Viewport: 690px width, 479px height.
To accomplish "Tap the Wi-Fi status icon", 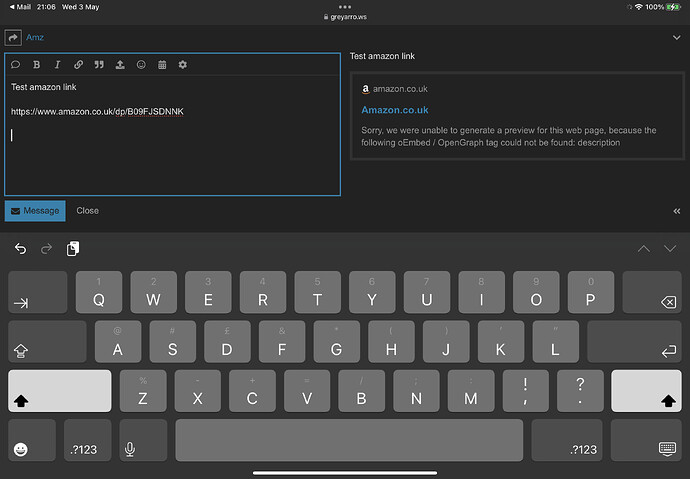I will point(639,7).
